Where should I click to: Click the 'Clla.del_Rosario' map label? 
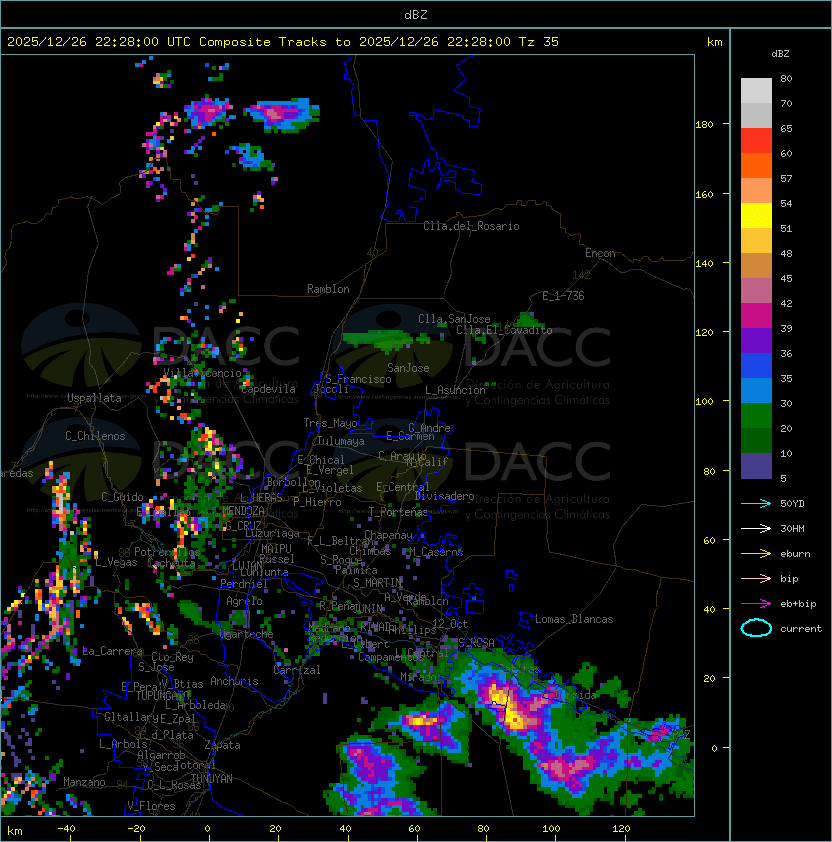tap(471, 226)
